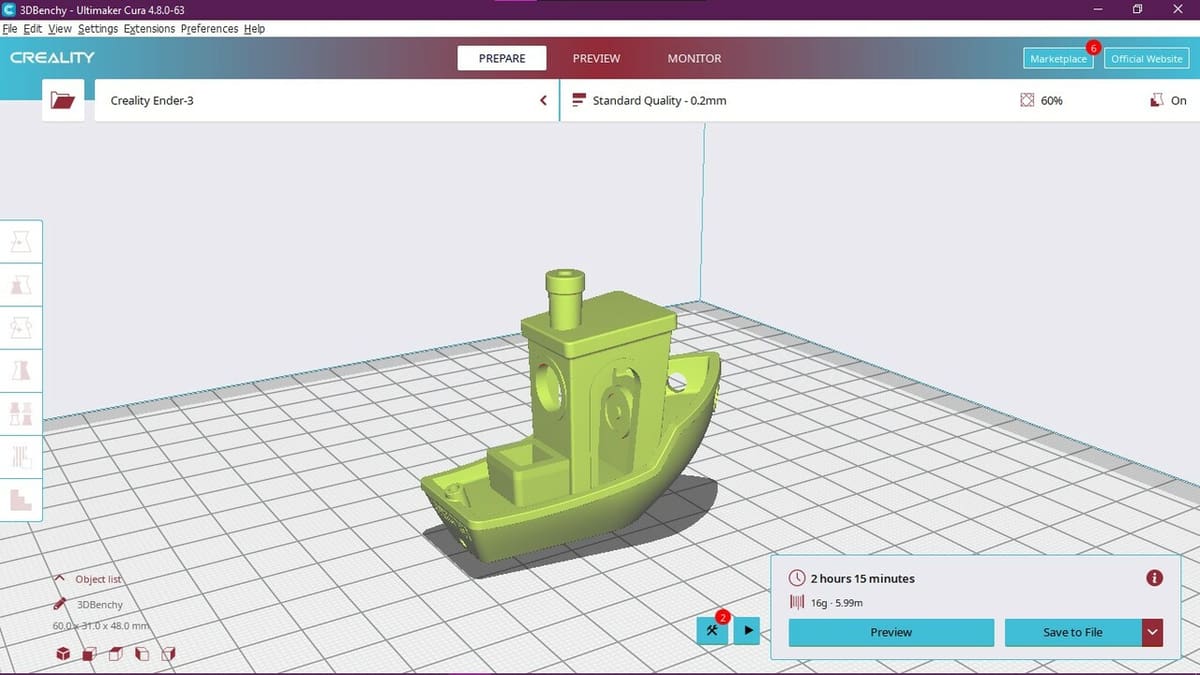Click the Save to File button
Viewport: 1200px width, 675px height.
click(1072, 632)
